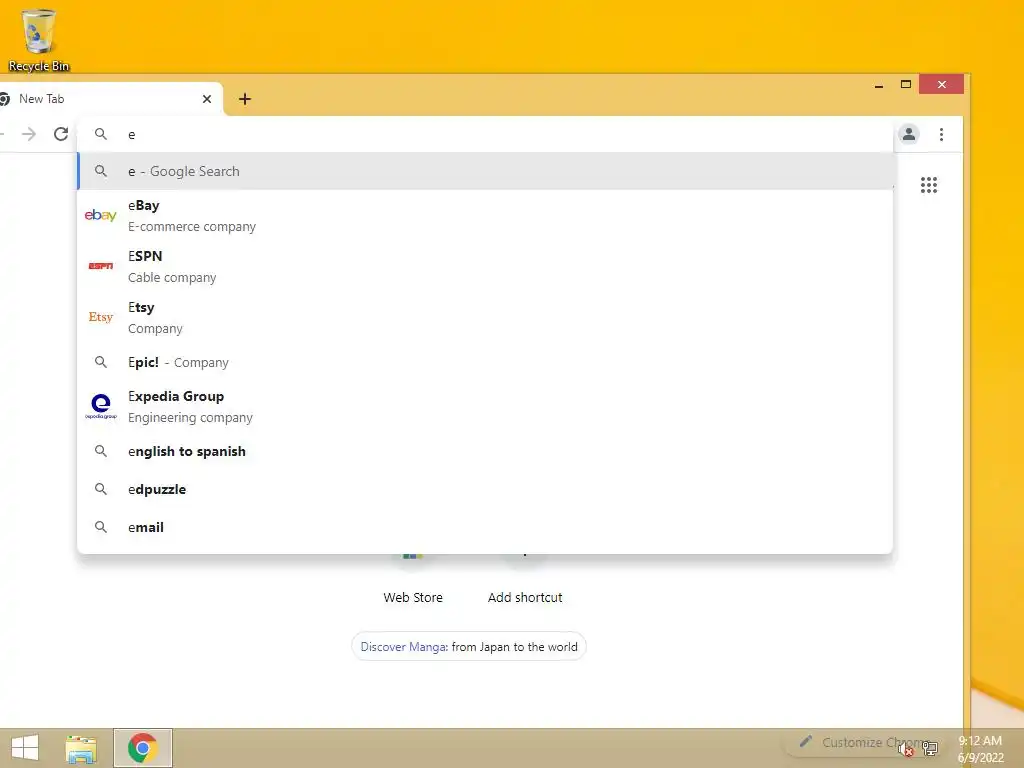Click the taskbar volume icon

(x=906, y=749)
